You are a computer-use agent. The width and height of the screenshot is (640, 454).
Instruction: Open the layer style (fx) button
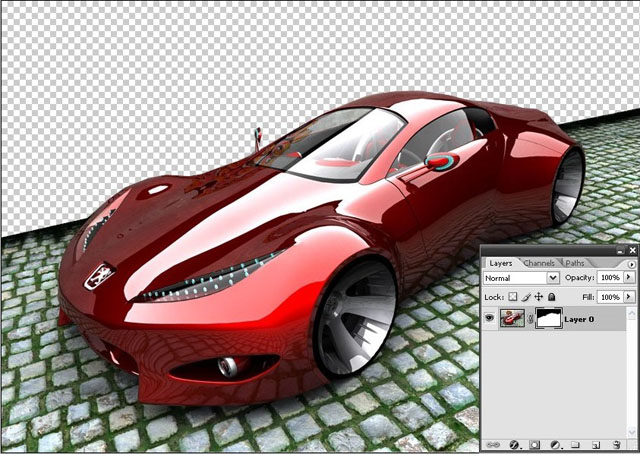(x=514, y=445)
